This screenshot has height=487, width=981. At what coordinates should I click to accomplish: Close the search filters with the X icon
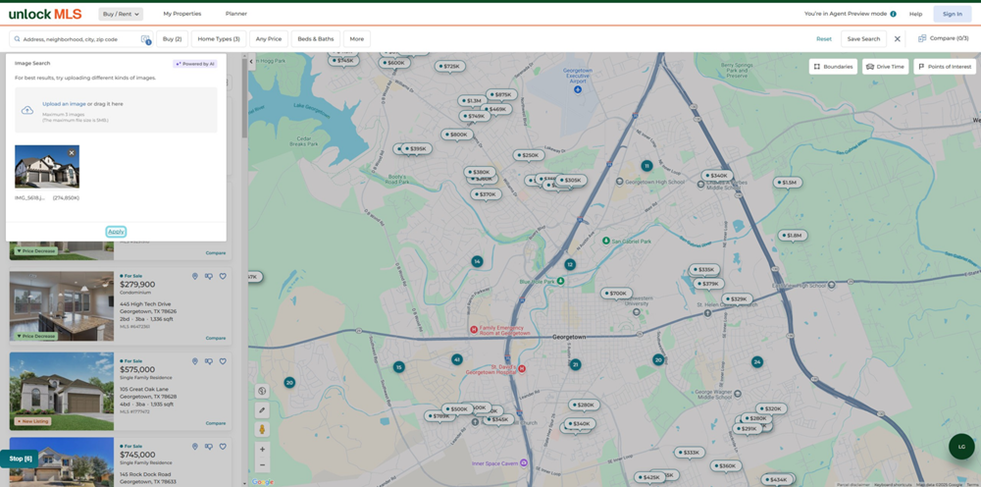click(897, 39)
